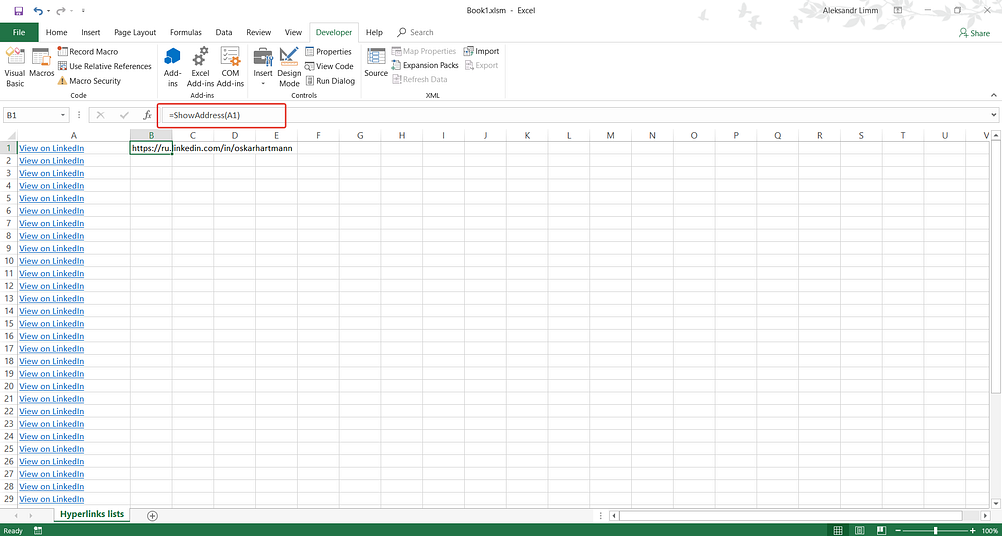Undo the last action

pos(38,10)
